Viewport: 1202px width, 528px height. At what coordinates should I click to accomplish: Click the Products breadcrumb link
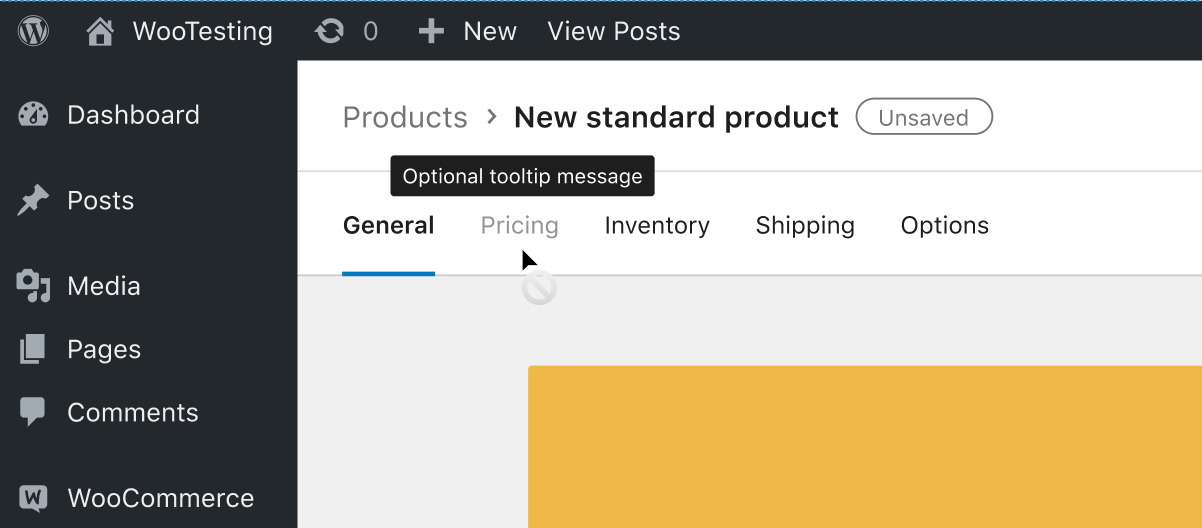click(x=405, y=118)
